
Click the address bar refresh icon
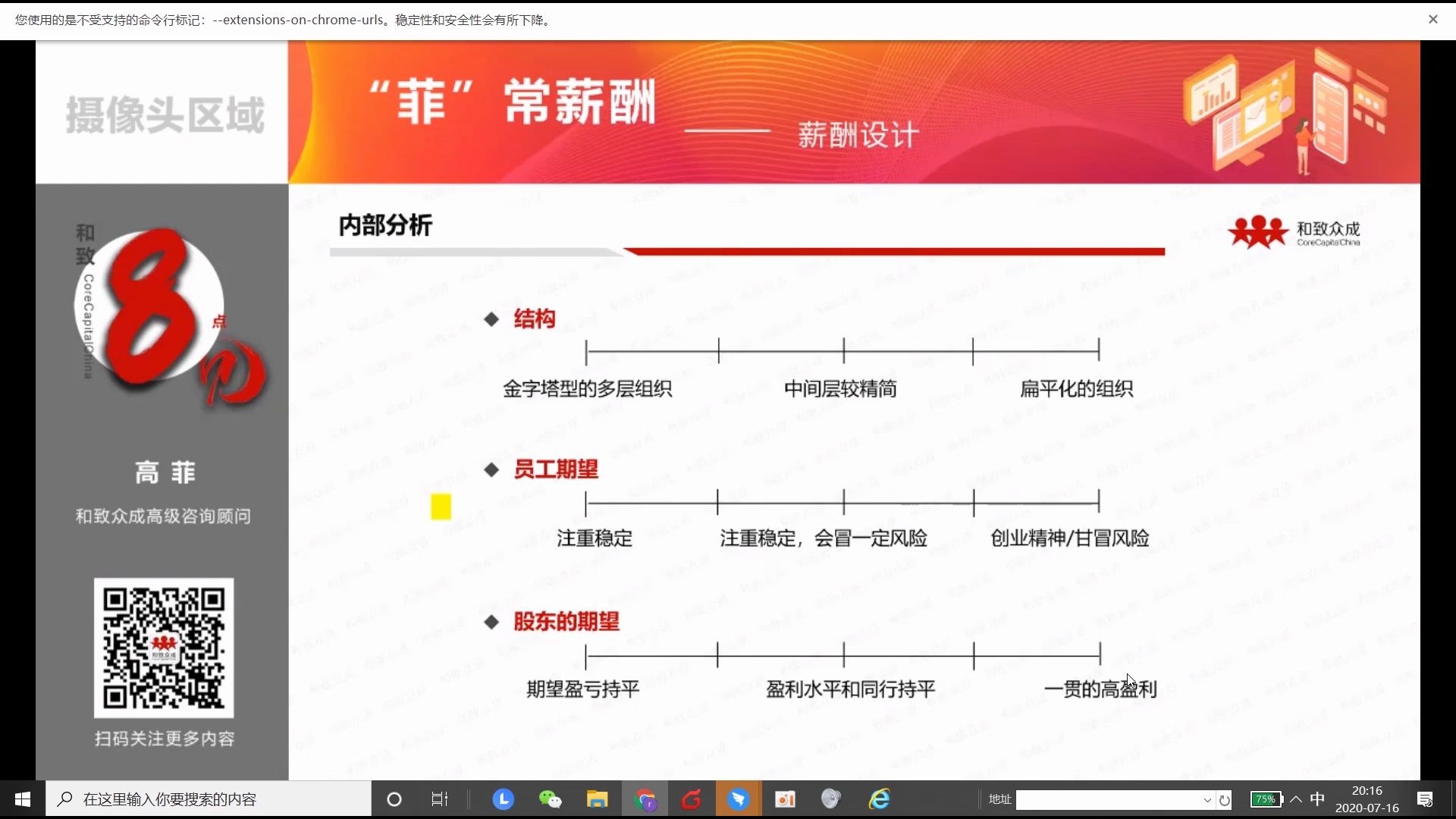[1225, 800]
